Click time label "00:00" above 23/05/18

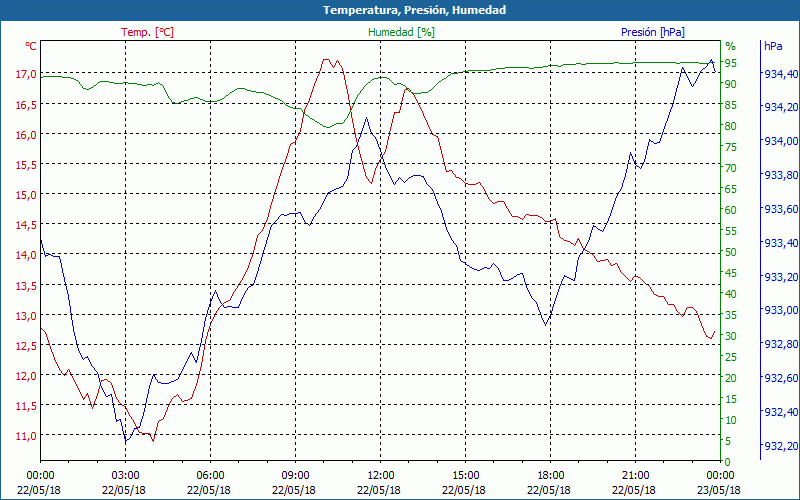click(x=720, y=477)
